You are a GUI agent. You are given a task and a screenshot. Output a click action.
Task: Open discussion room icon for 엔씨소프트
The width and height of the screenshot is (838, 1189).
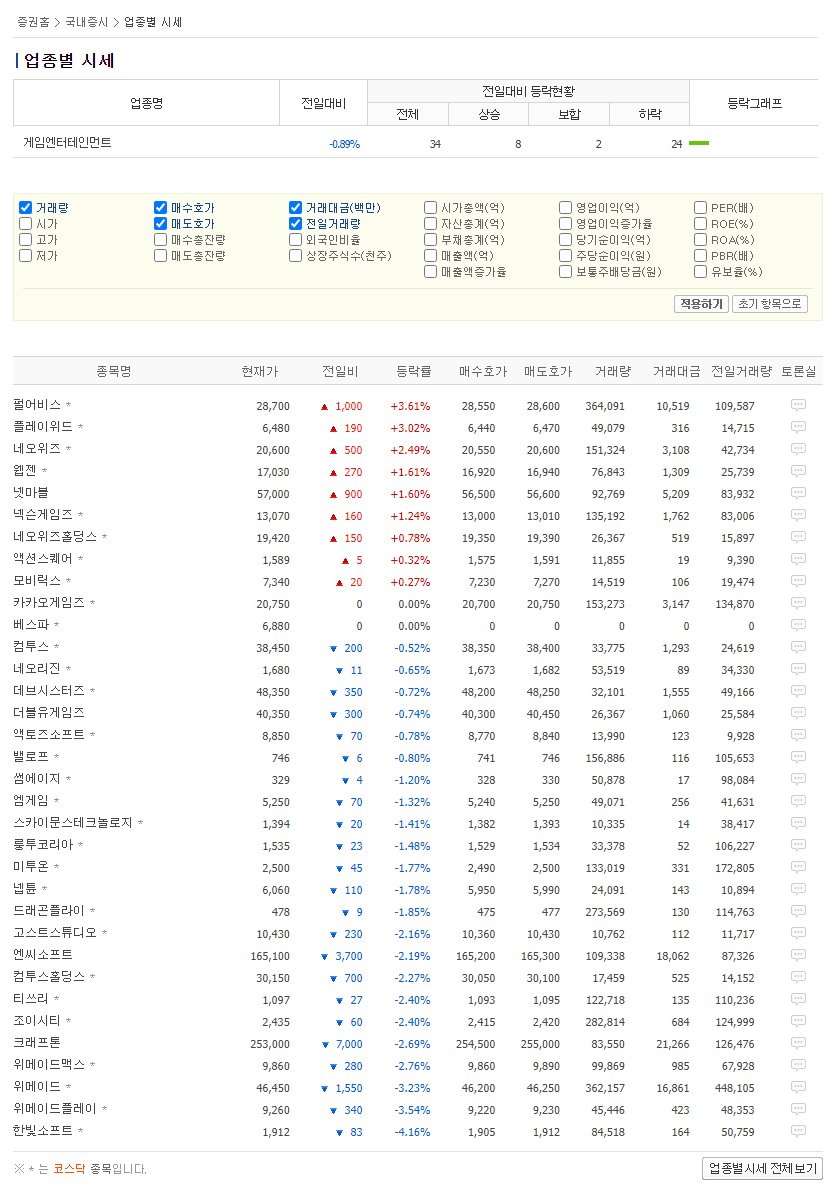click(x=798, y=955)
